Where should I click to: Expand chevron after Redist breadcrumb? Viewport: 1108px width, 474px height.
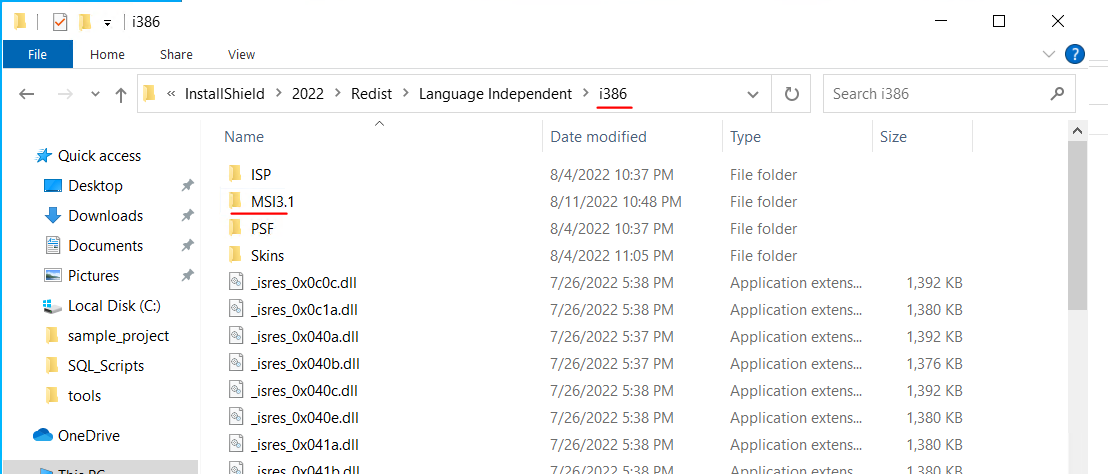tap(405, 94)
